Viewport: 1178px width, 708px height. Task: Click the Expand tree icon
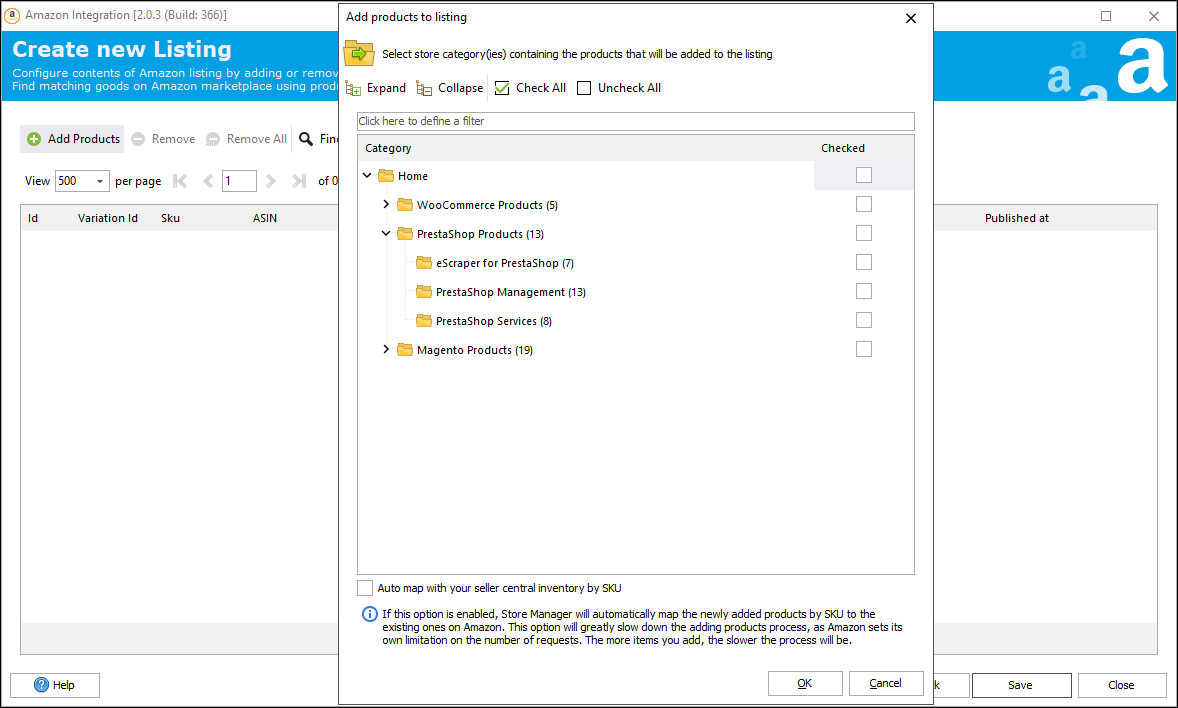pos(353,88)
